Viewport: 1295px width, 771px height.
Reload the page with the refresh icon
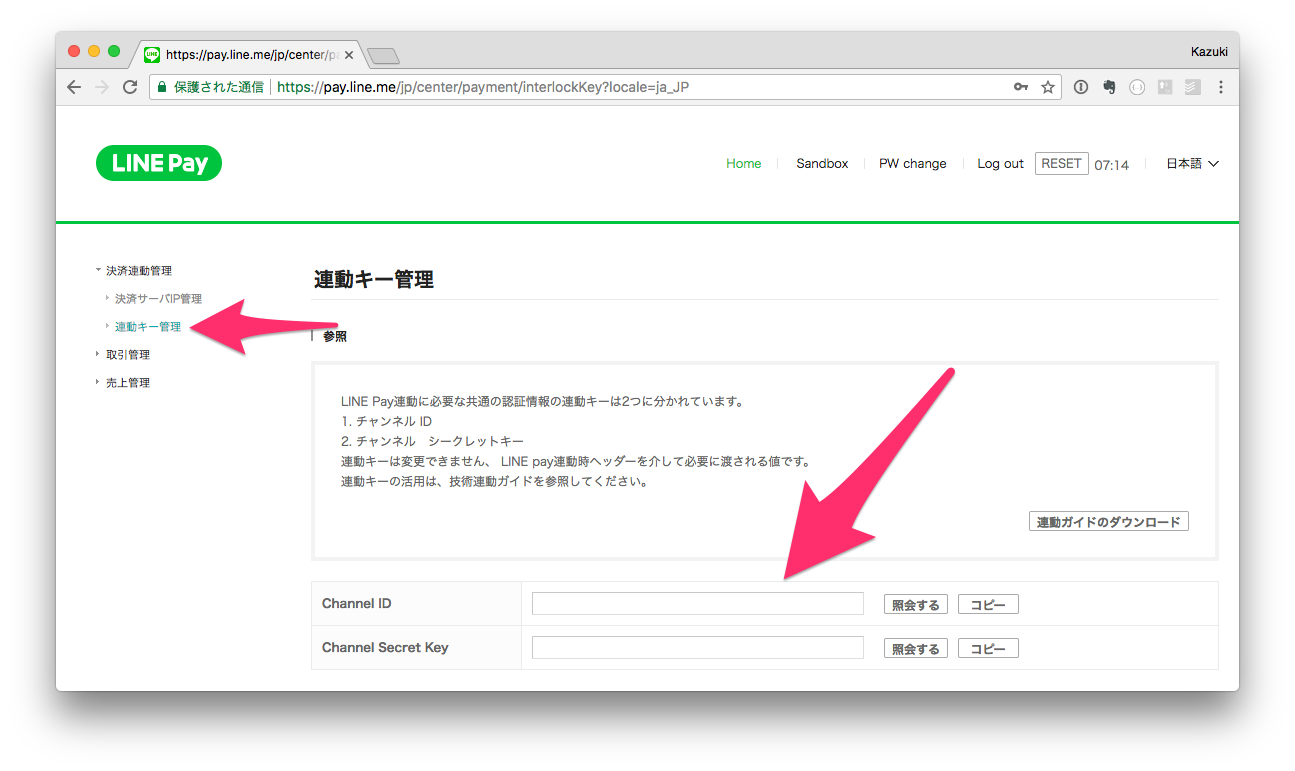coord(130,87)
